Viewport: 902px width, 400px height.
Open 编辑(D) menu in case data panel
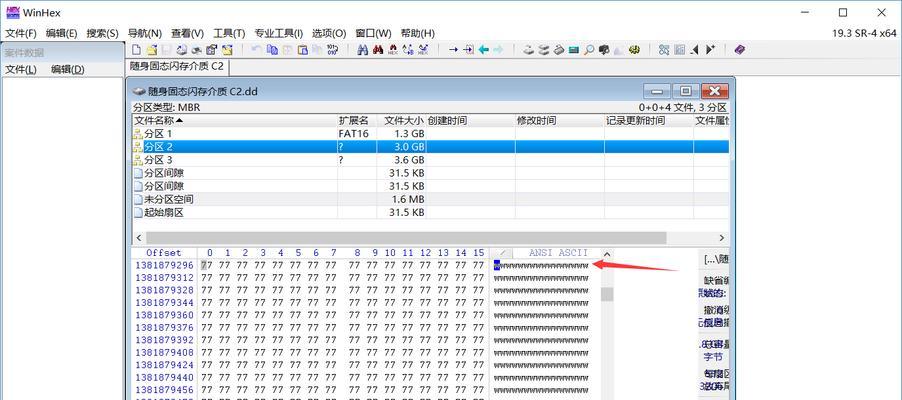[68, 70]
